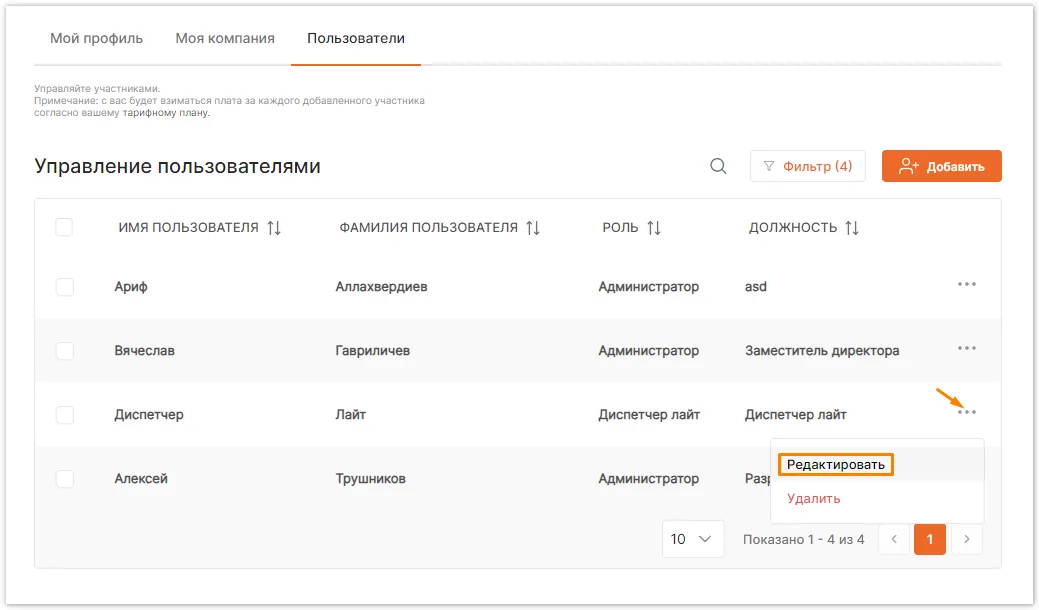Screen dimensions: 1039x610
Task: Open three-dot menu for Вячеслав row
Action: point(967,348)
